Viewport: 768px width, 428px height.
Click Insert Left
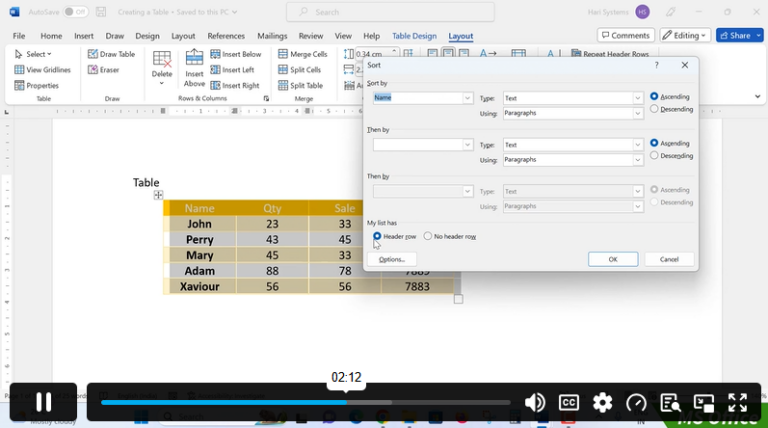(x=232, y=70)
